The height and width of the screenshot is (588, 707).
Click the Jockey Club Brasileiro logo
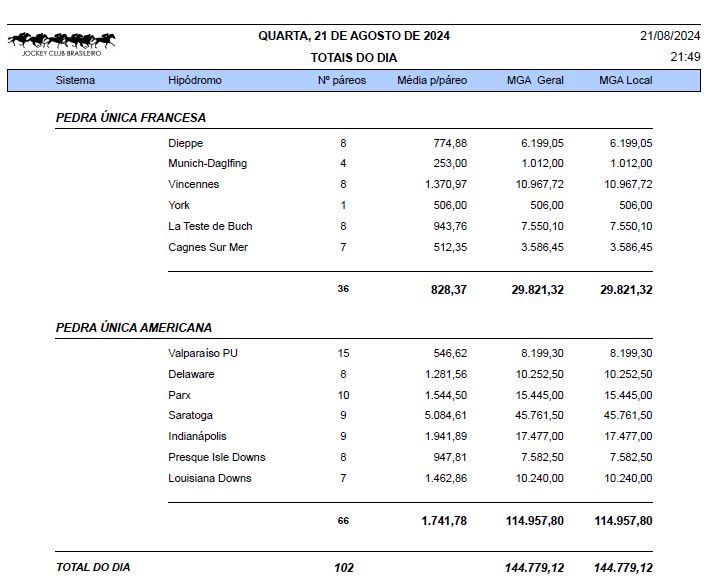coord(62,44)
